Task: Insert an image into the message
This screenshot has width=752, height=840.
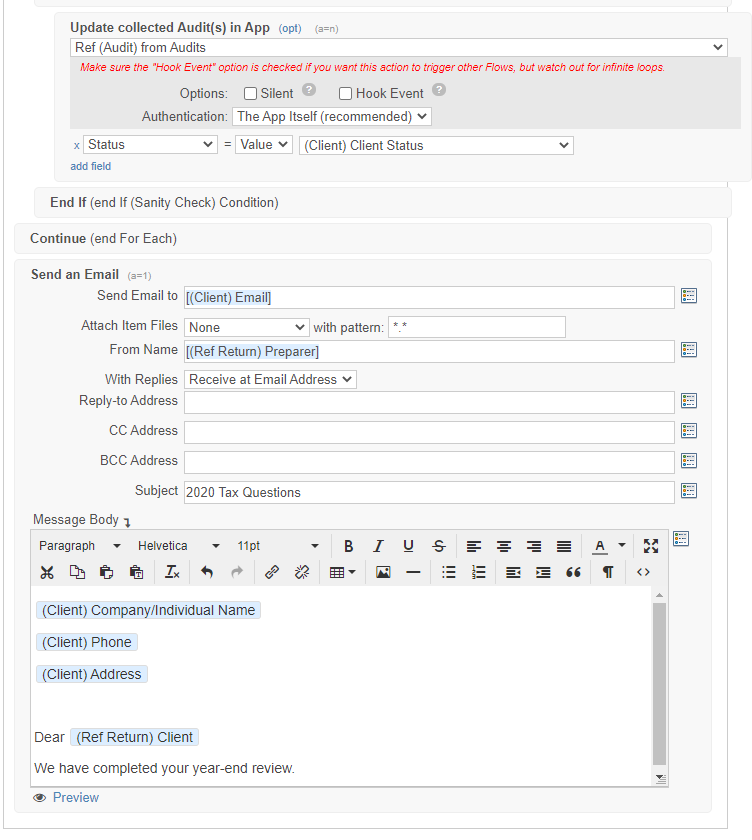Action: pos(383,572)
